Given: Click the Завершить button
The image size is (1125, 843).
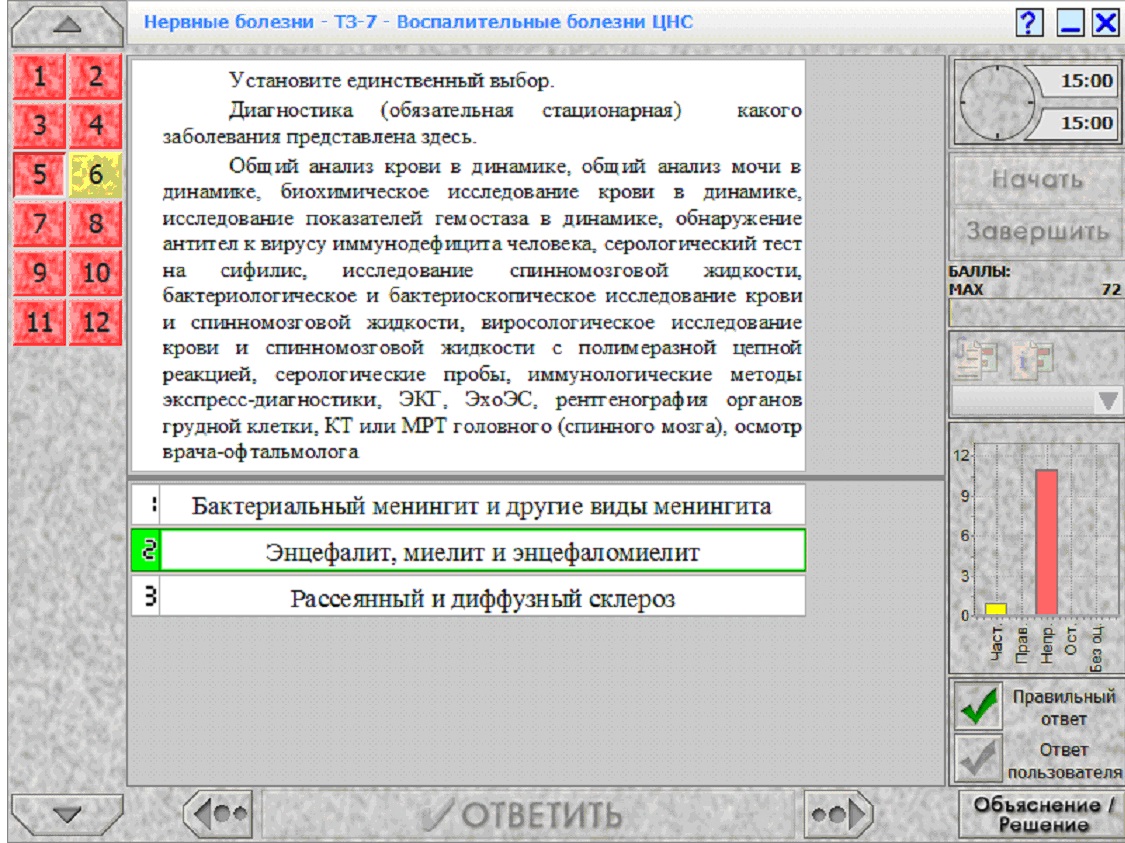Looking at the screenshot, I should tap(1037, 232).
